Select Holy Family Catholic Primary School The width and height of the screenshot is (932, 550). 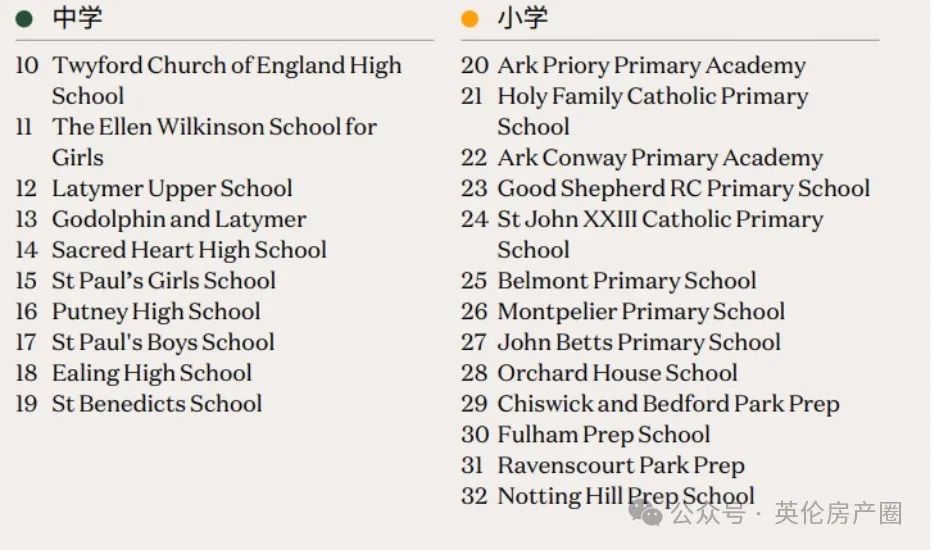pyautogui.click(x=653, y=111)
